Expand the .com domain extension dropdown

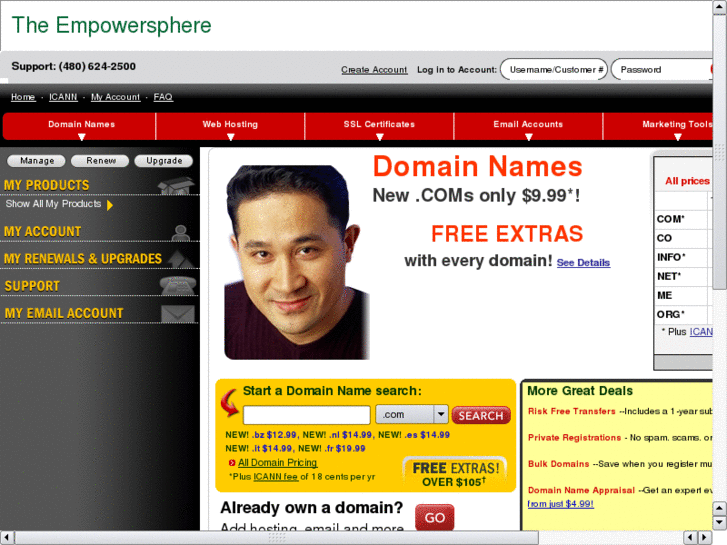(x=441, y=414)
